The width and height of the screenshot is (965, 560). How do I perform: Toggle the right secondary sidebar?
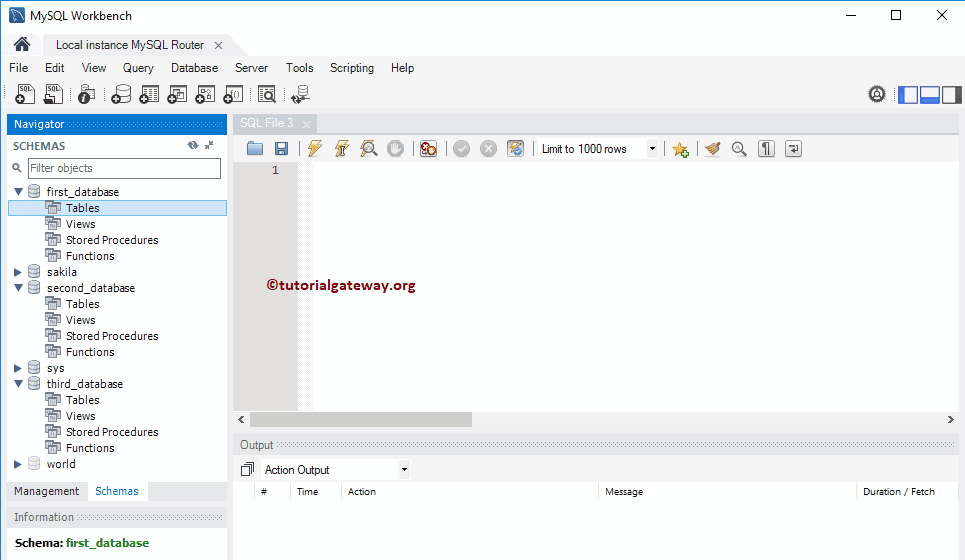tap(951, 95)
